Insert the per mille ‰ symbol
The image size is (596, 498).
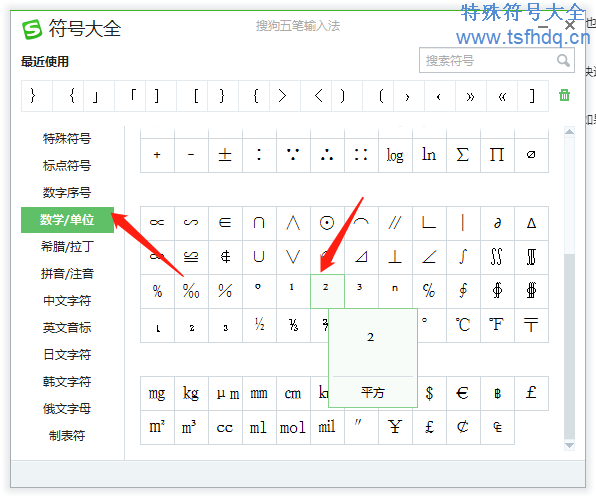pyautogui.click(x=191, y=291)
